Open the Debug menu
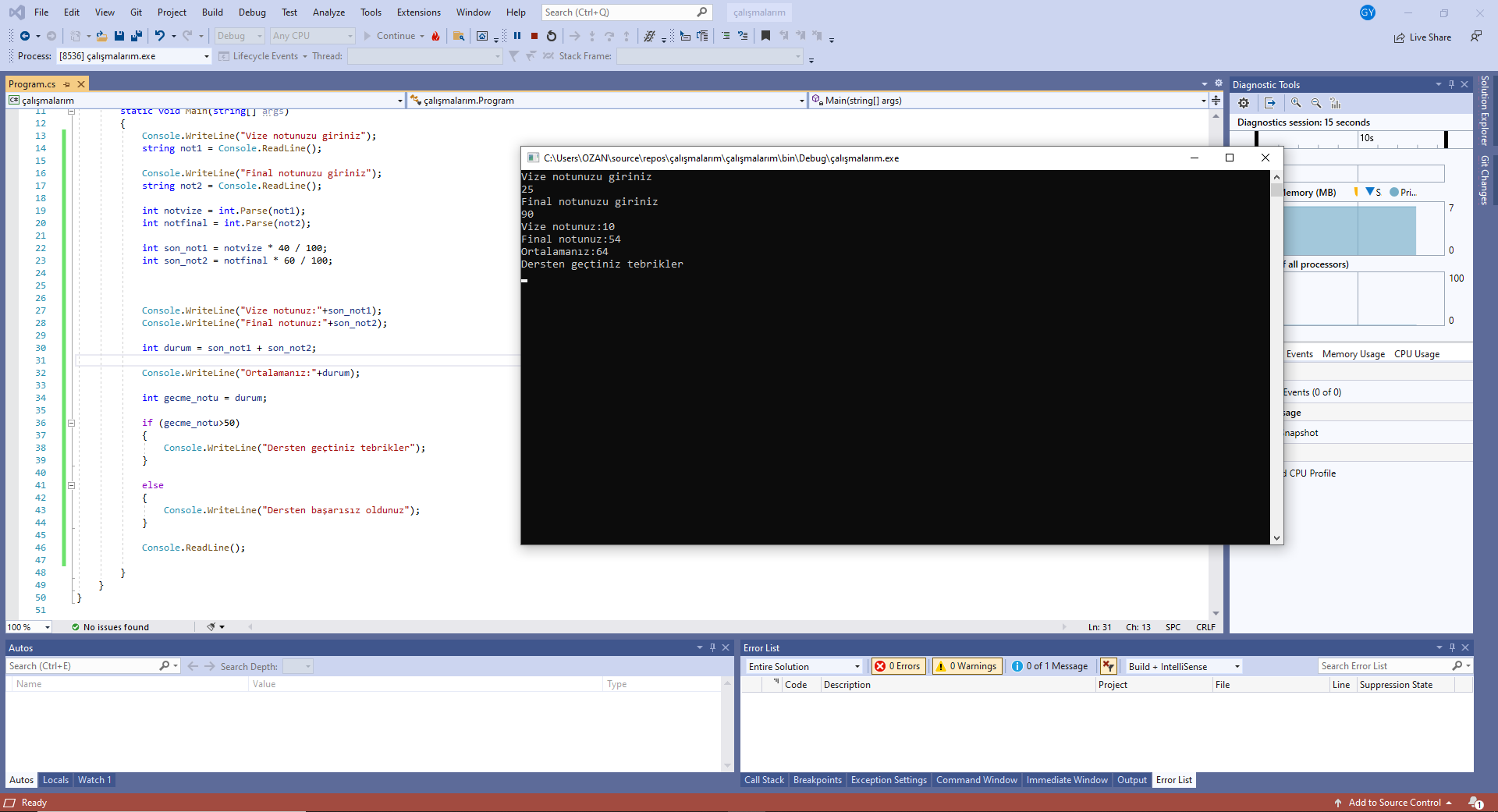Image resolution: width=1498 pixels, height=812 pixels. [x=252, y=12]
